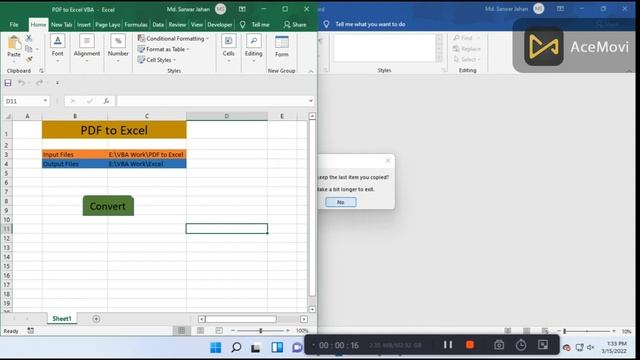The height and width of the screenshot is (360, 640).
Task: Open the Format as Table menu
Action: (164, 49)
